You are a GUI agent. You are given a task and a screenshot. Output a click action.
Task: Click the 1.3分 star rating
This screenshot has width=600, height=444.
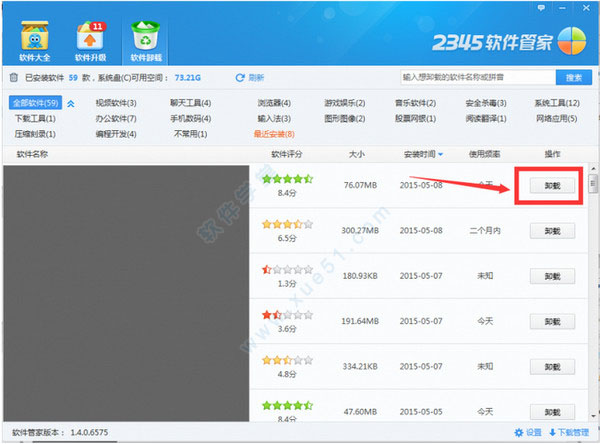287,269
